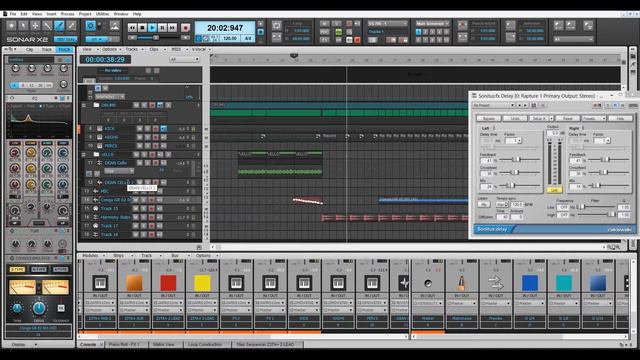
Task: Arm the PERCS track for recording
Action: 156,146
